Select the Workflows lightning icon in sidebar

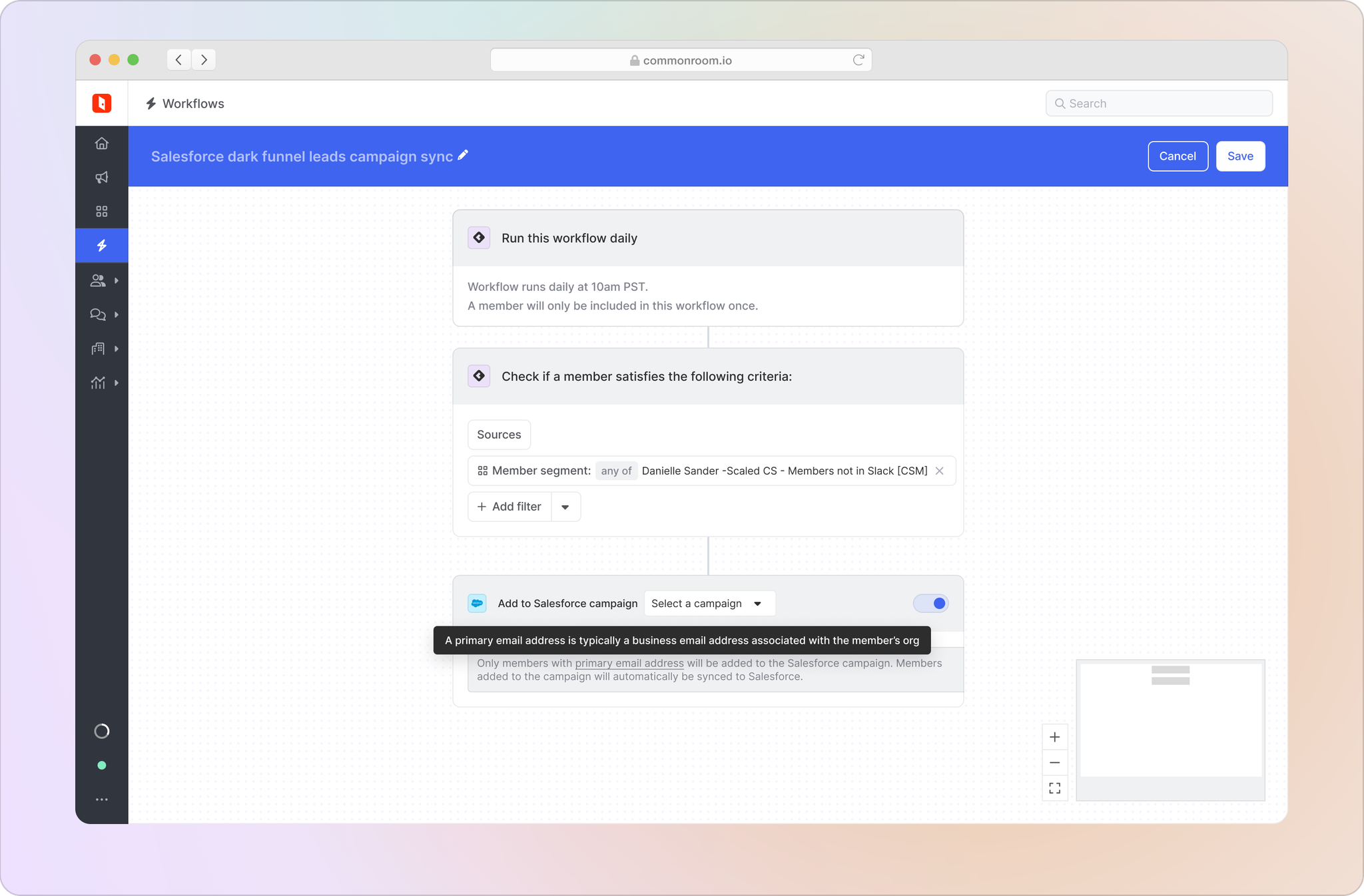pyautogui.click(x=101, y=246)
